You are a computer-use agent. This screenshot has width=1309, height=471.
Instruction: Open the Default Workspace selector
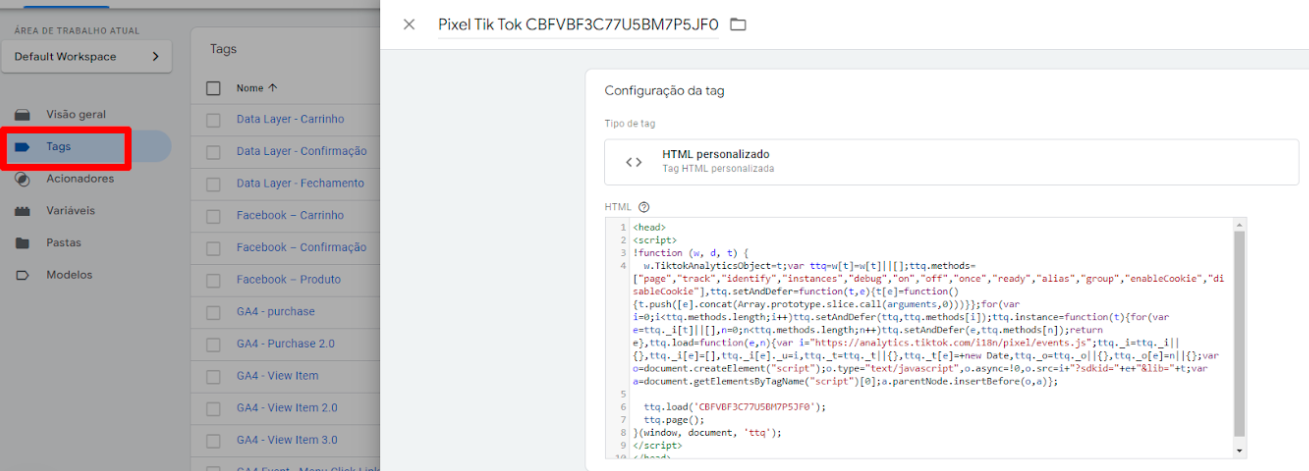click(x=86, y=57)
